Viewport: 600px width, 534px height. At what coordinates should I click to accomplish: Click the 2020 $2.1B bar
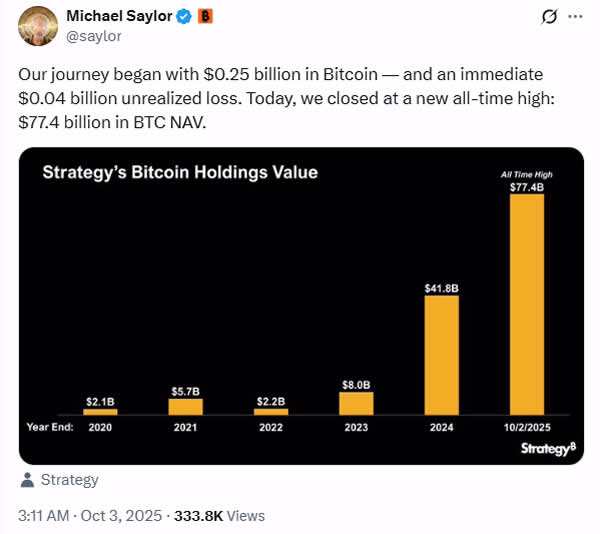tap(100, 411)
